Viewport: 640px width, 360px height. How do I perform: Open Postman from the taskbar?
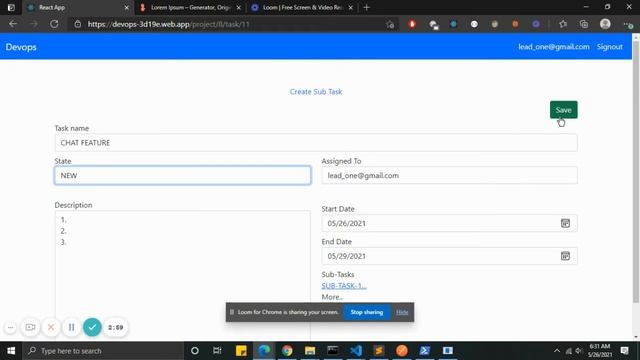402,351
